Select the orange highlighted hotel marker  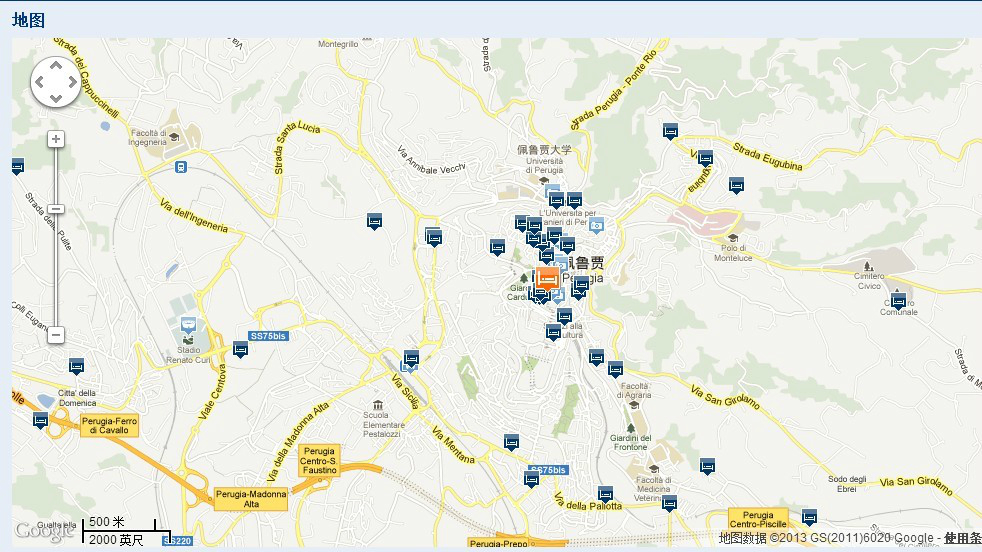click(x=547, y=278)
